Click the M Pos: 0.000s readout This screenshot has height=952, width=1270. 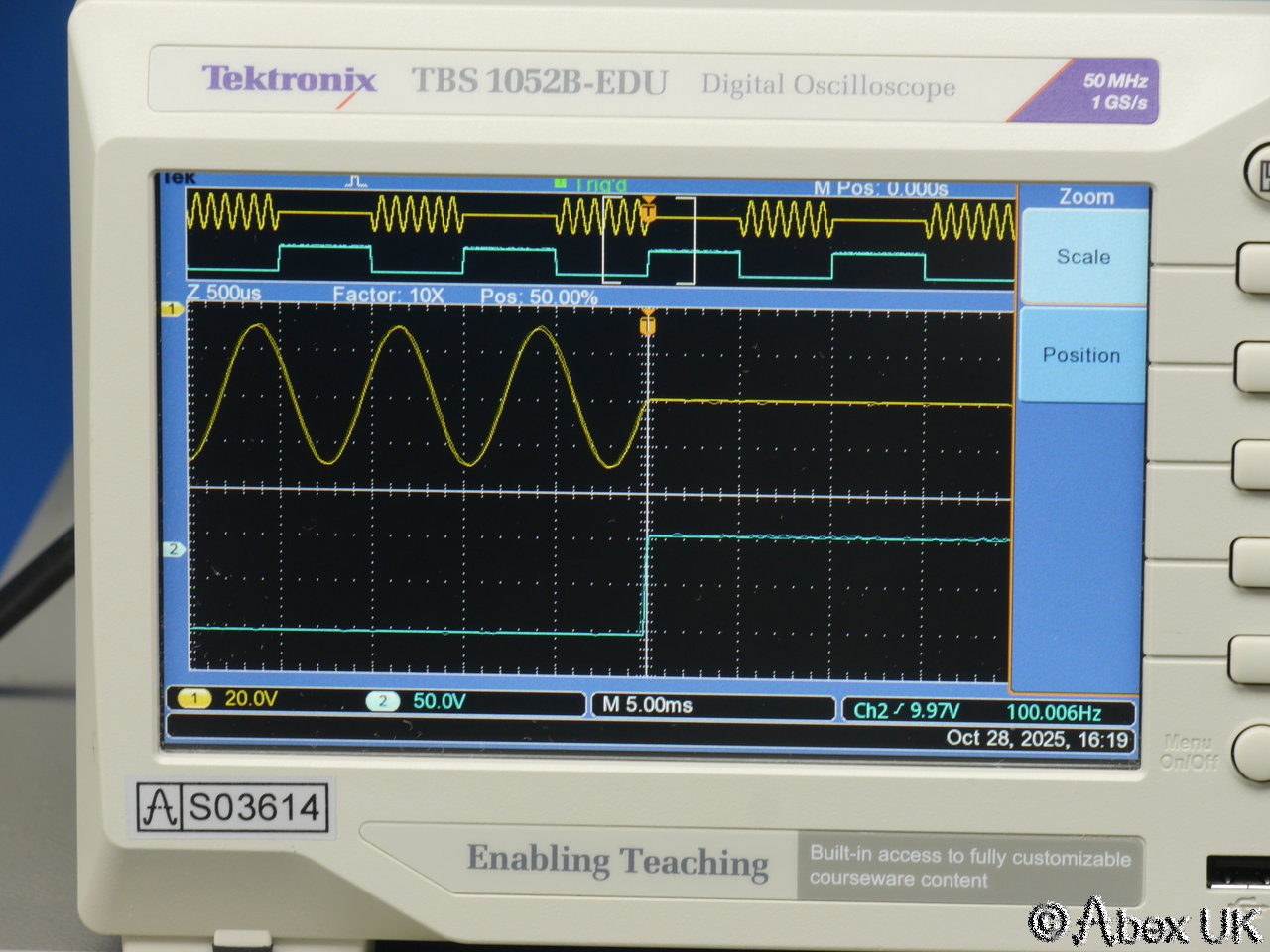pos(880,188)
